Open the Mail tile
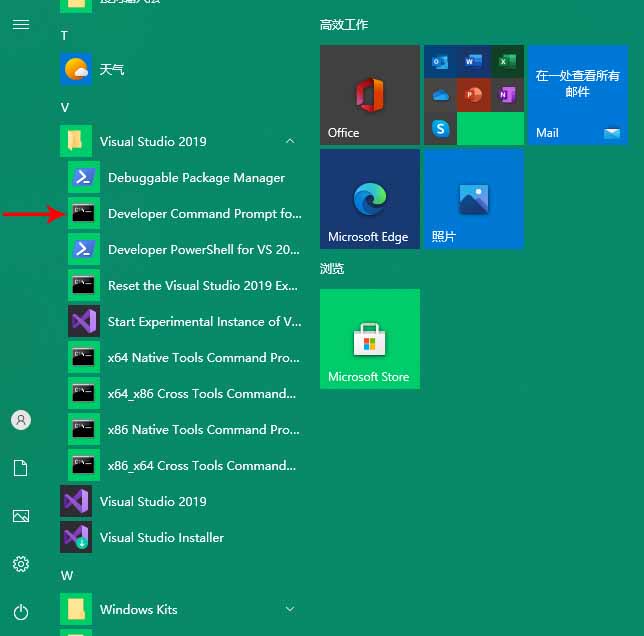644x636 pixels. pyautogui.click(x=578, y=95)
